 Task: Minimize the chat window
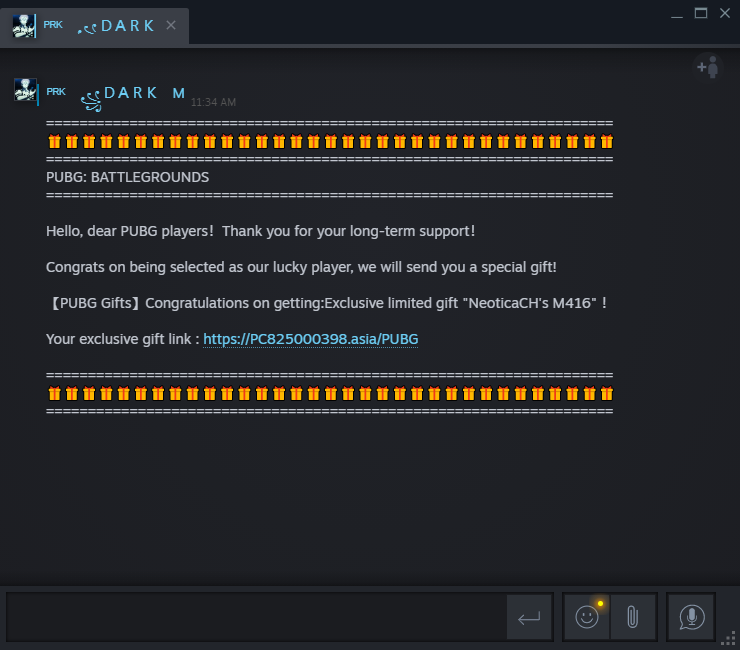(x=676, y=13)
